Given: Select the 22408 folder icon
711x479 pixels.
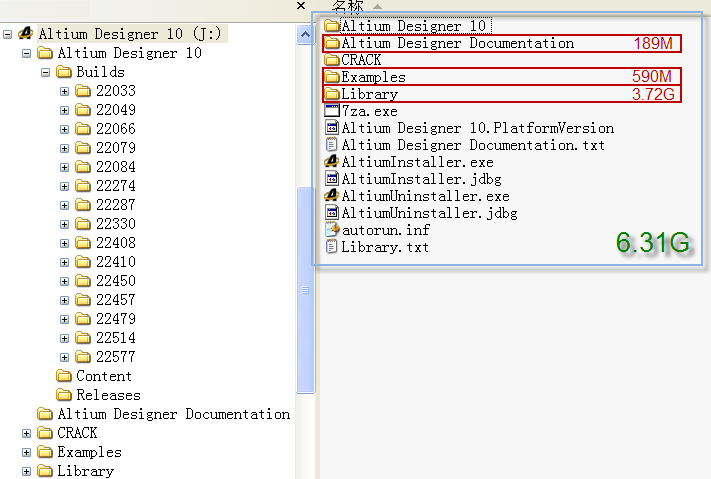Looking at the screenshot, I should coord(83,243).
